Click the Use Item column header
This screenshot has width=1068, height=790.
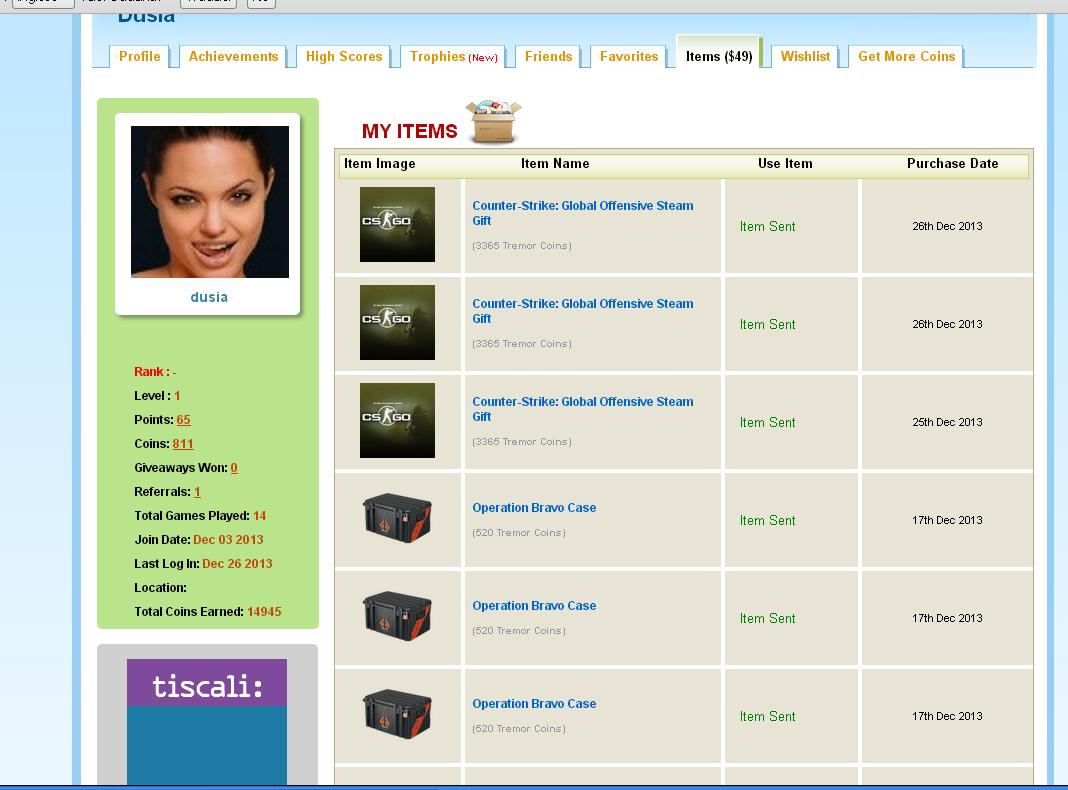point(785,163)
